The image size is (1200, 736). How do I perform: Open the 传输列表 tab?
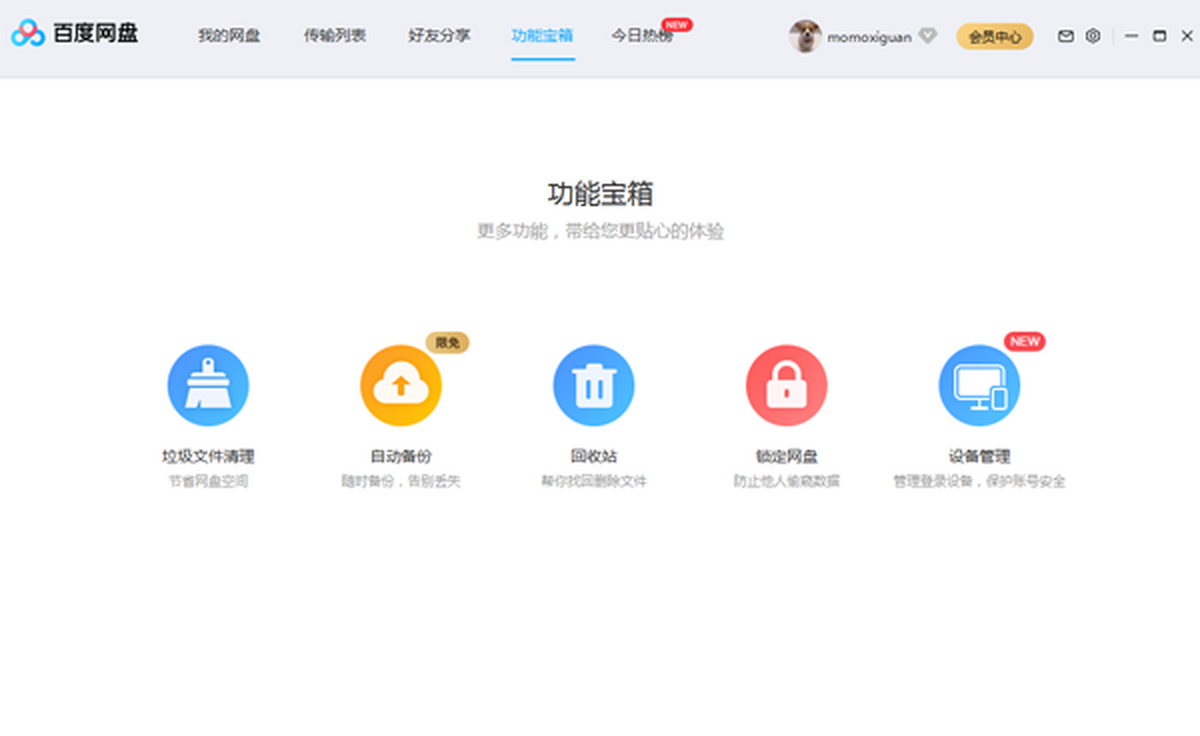335,36
